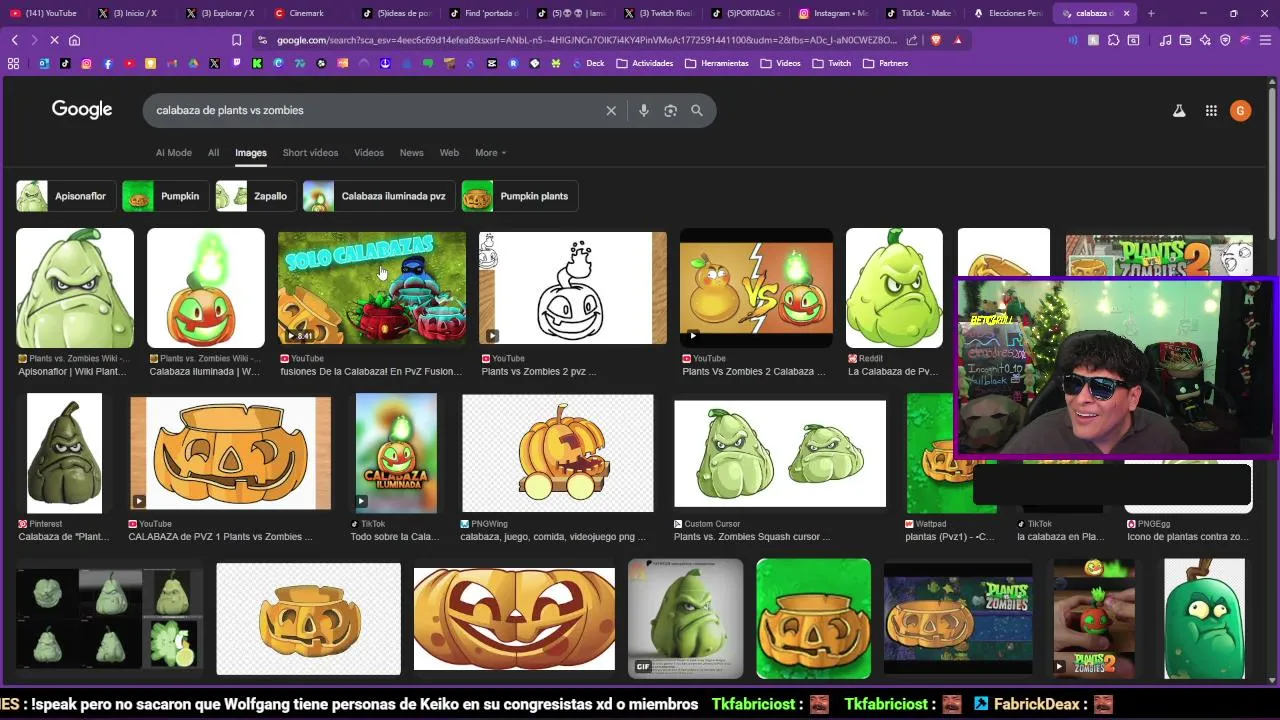
Task: Open the Brave Shields lion icon
Action: coord(936,40)
